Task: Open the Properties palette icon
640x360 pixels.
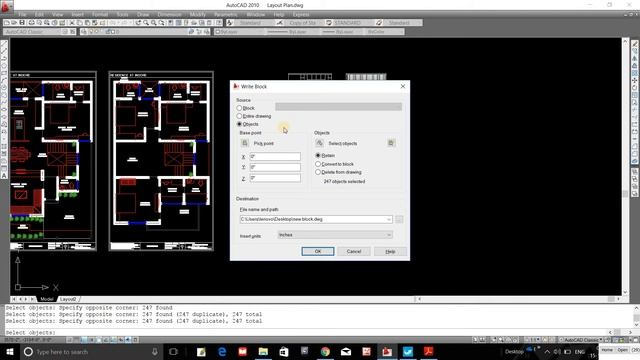Action: pyautogui.click(x=171, y=23)
